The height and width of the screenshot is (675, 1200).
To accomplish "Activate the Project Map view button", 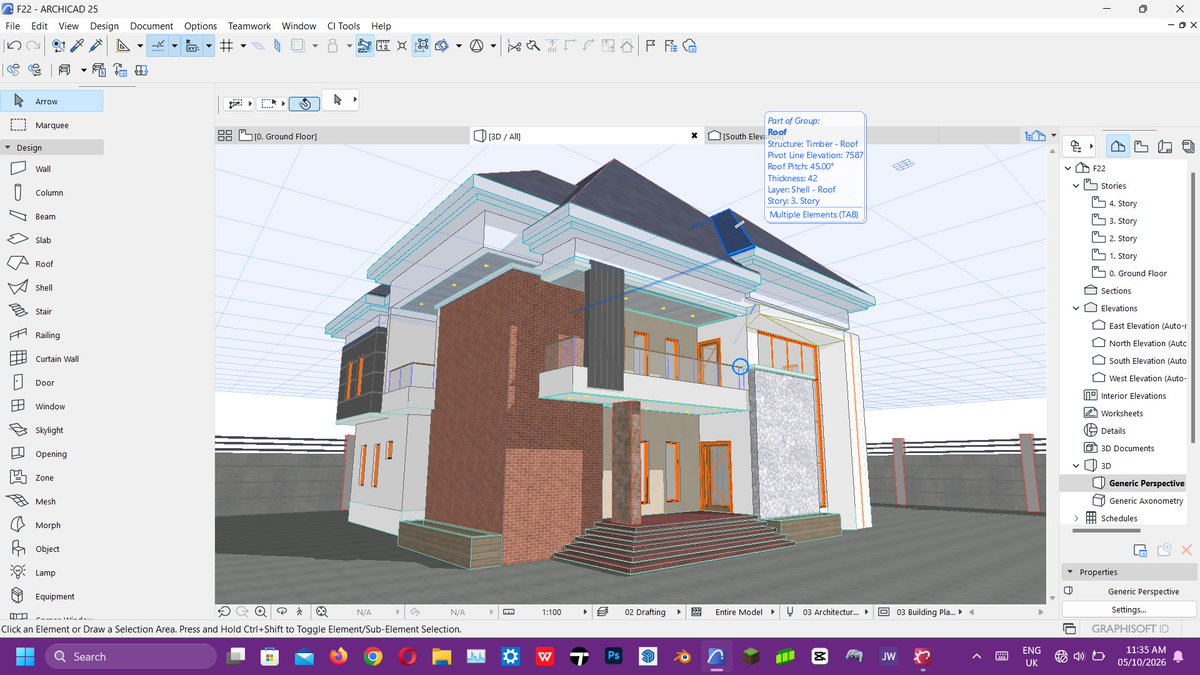I will tap(1117, 147).
